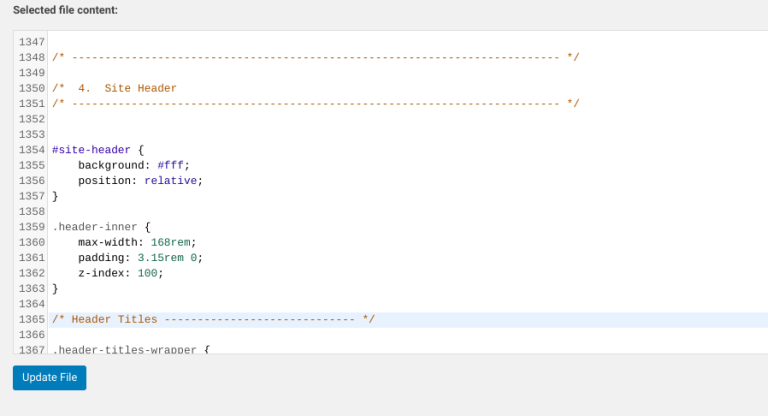
Task: Click line number 1347 in the gutter
Action: pyautogui.click(x=32, y=42)
